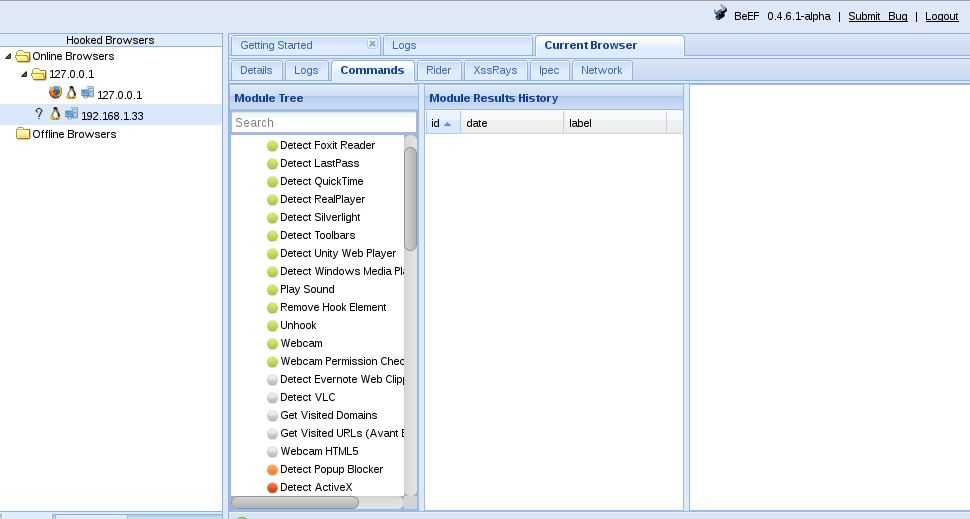Click orange status dot beside Detect Popup Blocker

click(272, 470)
